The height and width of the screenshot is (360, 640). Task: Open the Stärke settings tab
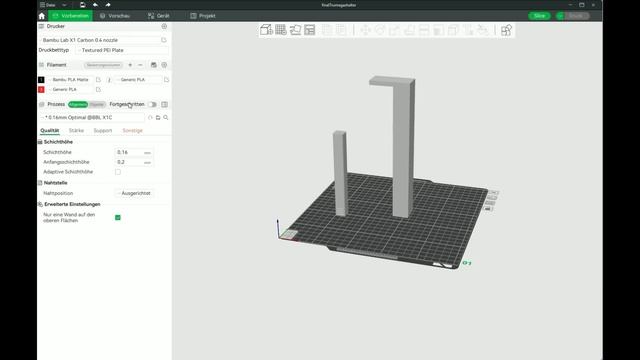point(76,131)
